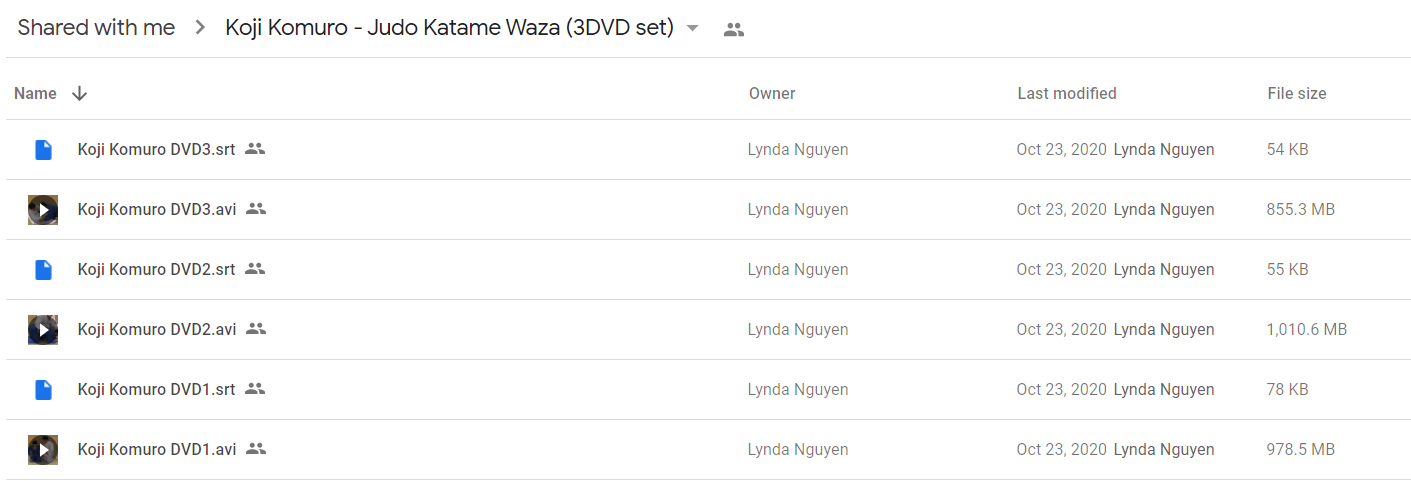Image resolution: width=1411 pixels, height=481 pixels.
Task: Click the Koji Komuro DVD1.srt document icon
Action: pos(43,390)
